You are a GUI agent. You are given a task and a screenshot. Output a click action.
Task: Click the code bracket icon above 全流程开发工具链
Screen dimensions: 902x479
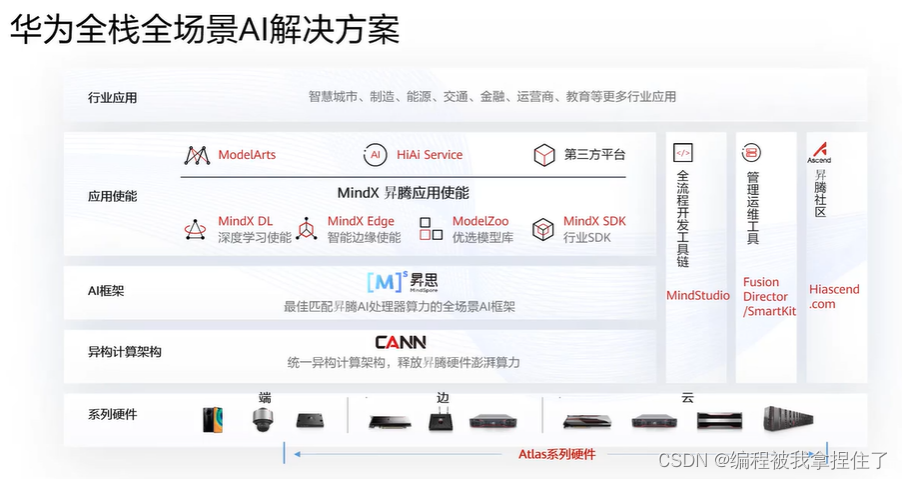pyautogui.click(x=683, y=153)
